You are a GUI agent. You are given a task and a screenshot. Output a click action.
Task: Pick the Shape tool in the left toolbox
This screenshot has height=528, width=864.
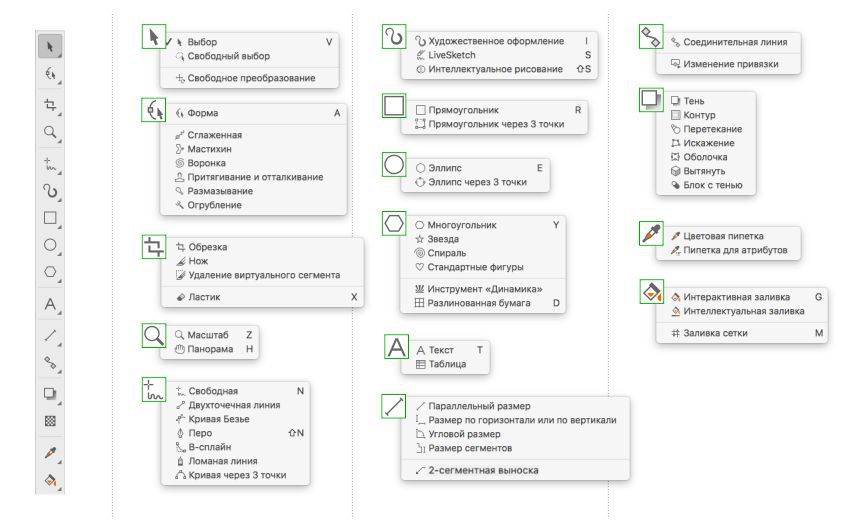pos(49,75)
